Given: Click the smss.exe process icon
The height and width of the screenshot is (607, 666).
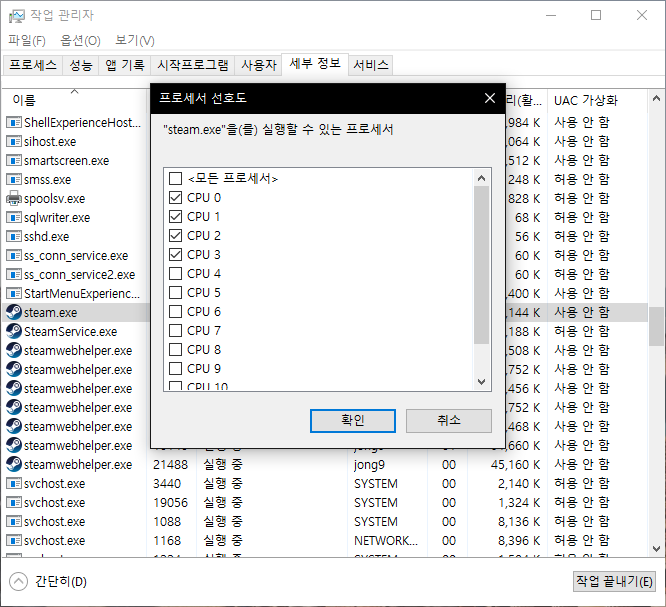Looking at the screenshot, I should [14, 180].
